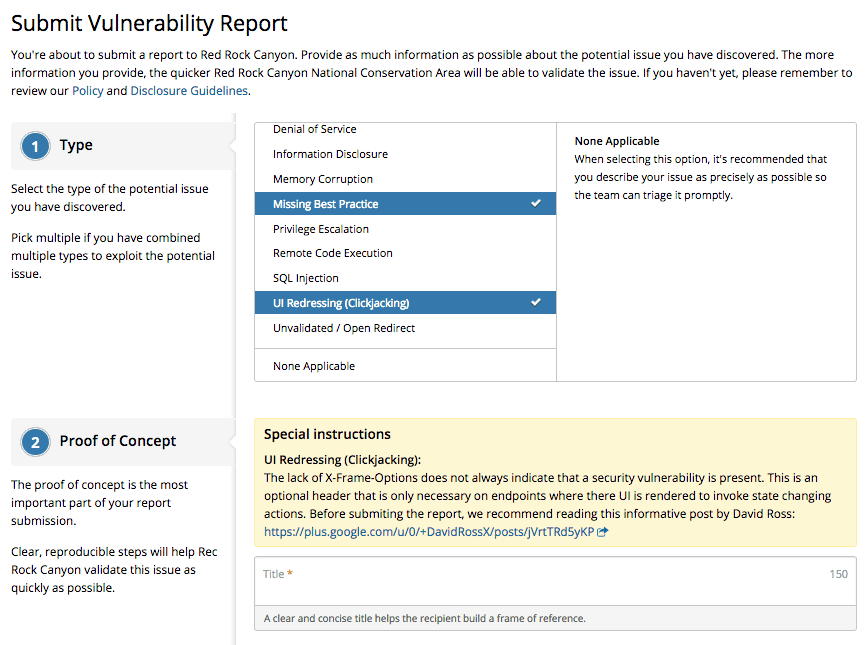This screenshot has height=645, width=868.
Task: Click checkmark icon on UI Redressing row
Action: 536,303
